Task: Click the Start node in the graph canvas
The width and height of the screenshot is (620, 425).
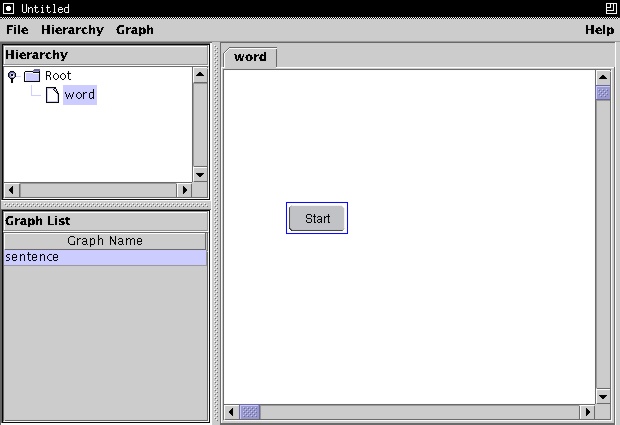Action: click(317, 218)
